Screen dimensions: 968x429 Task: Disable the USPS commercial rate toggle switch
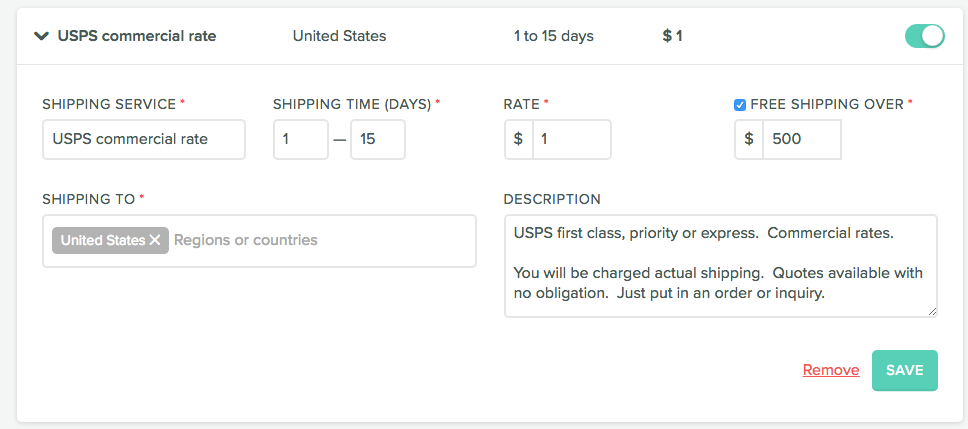click(x=924, y=36)
